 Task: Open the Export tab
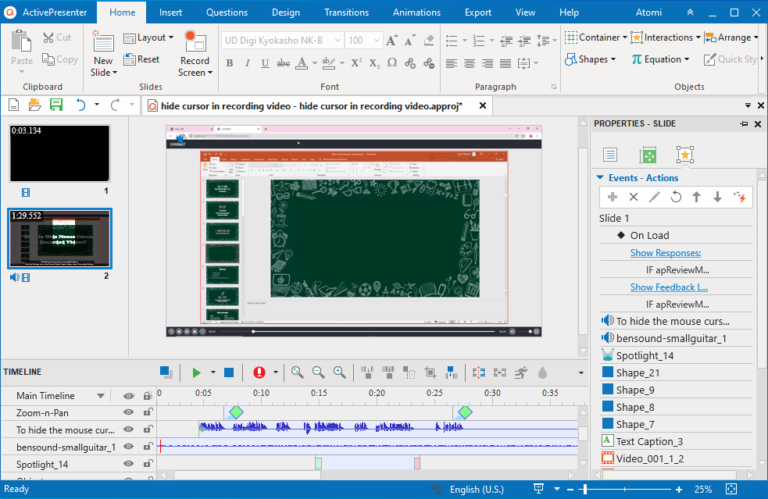pos(478,12)
